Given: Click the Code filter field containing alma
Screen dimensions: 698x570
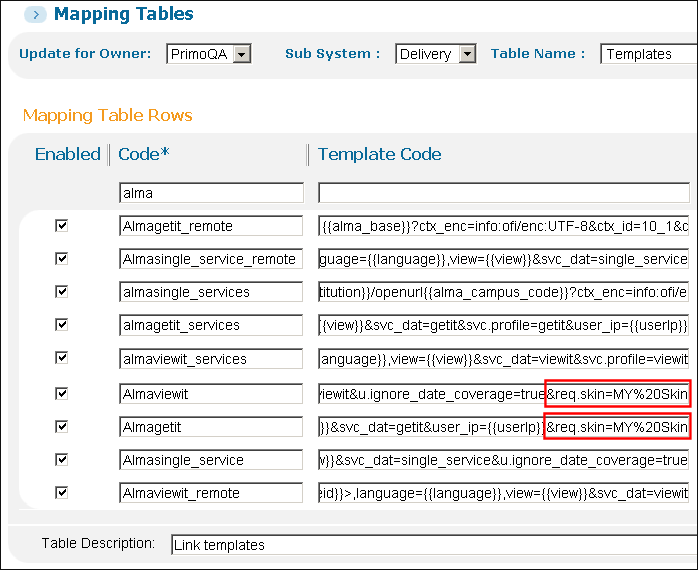Looking at the screenshot, I should click(210, 193).
